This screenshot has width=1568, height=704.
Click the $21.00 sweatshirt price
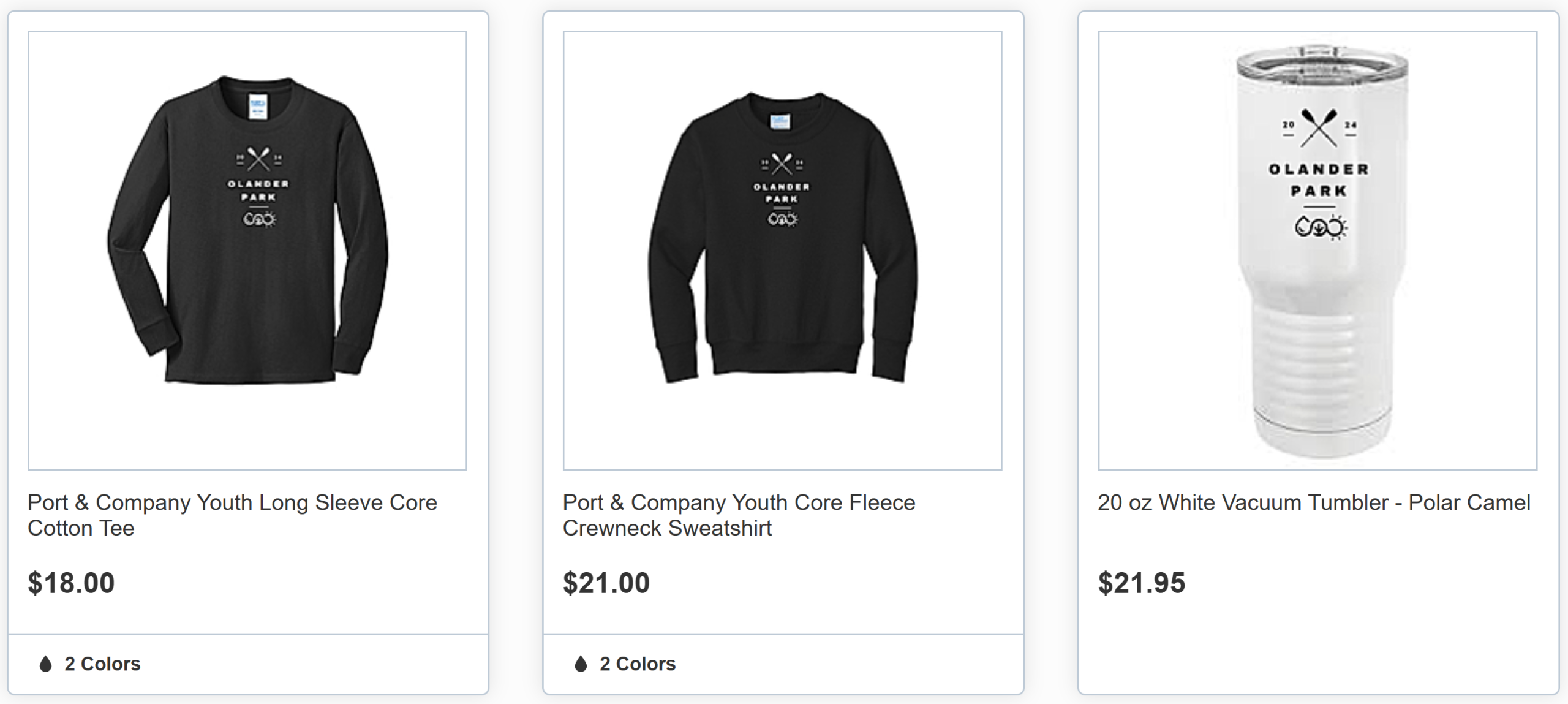(x=606, y=583)
